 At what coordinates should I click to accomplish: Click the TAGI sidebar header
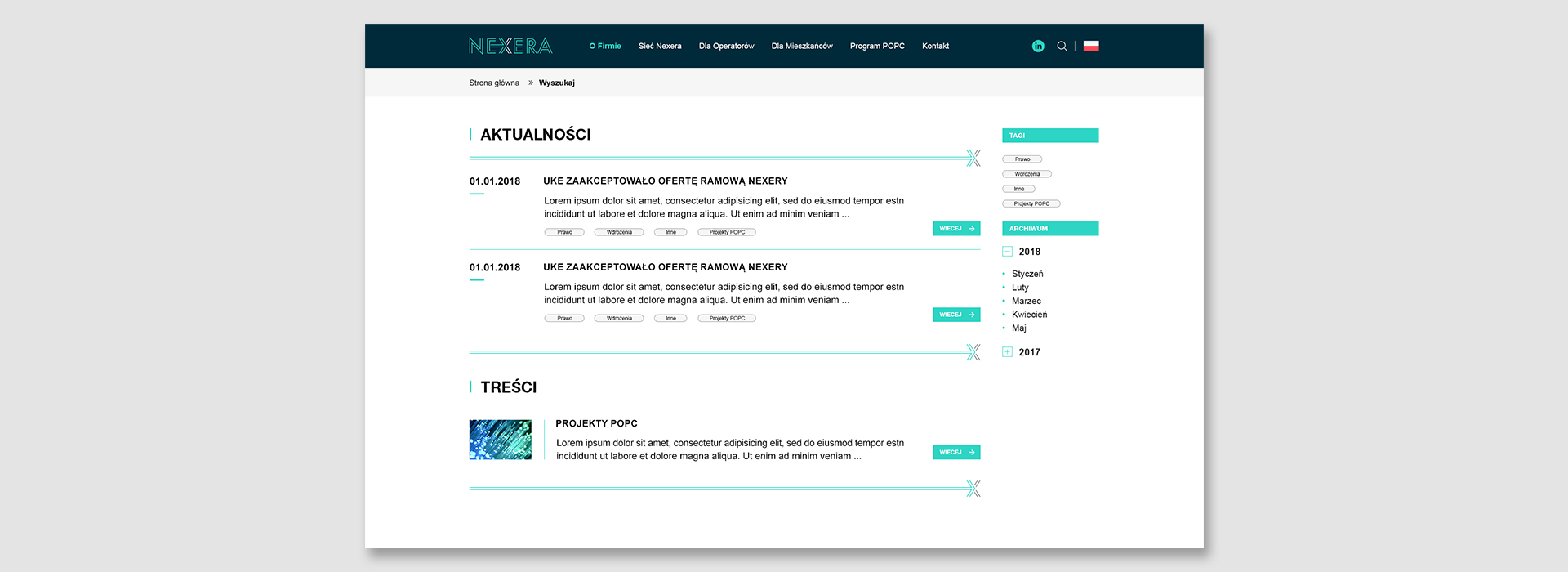[x=1050, y=136]
